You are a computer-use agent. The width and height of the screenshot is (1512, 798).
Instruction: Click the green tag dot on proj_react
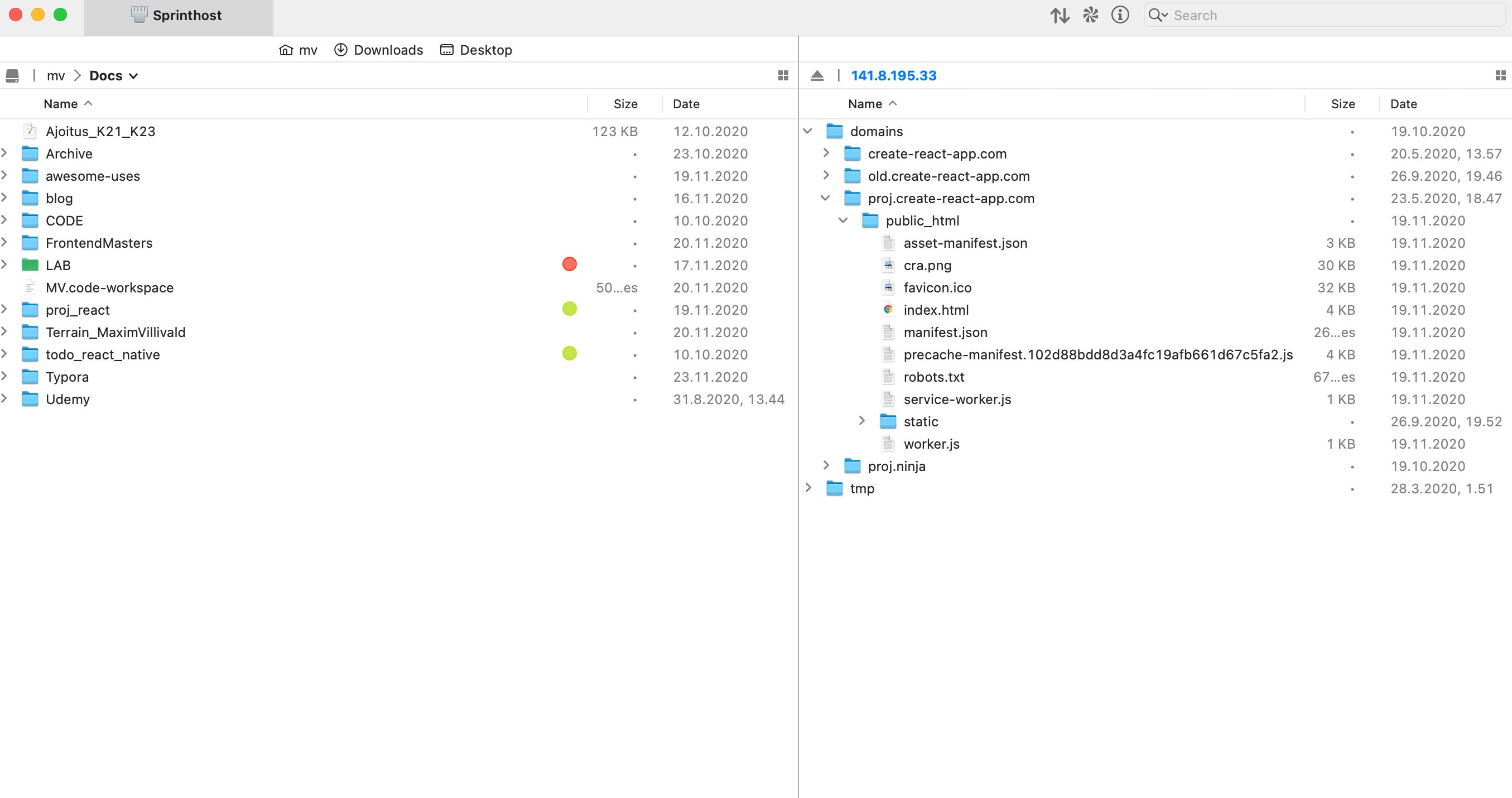point(569,309)
